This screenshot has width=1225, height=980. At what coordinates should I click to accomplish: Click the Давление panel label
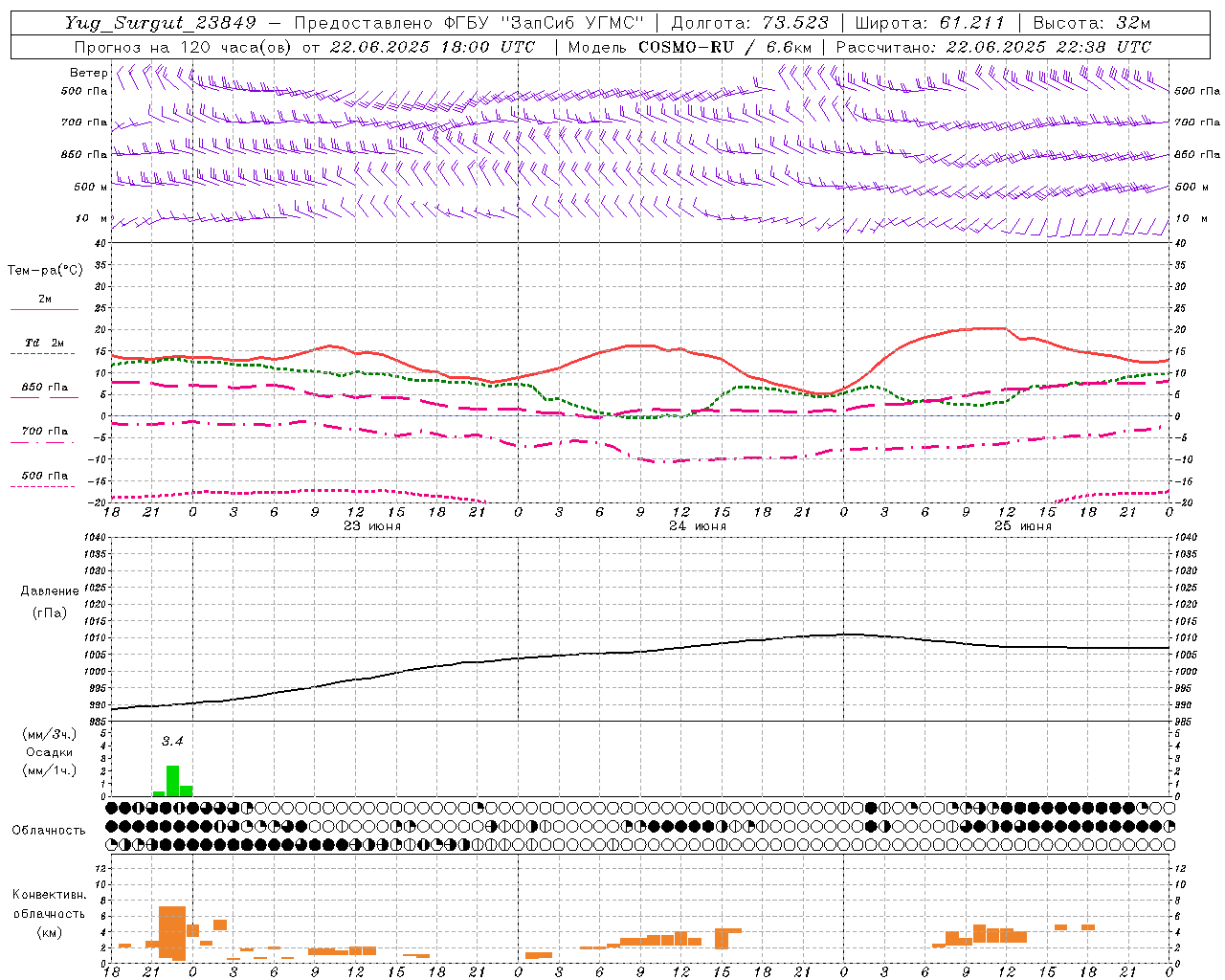click(49, 591)
